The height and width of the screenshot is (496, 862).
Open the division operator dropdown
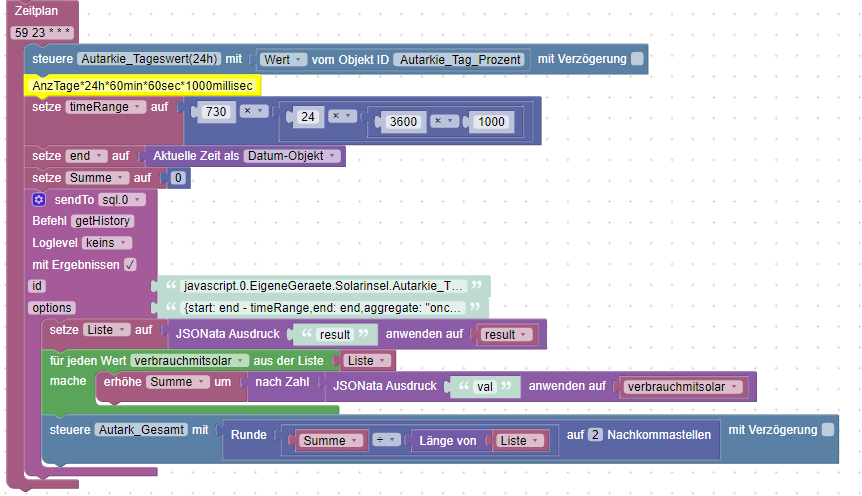point(386,440)
